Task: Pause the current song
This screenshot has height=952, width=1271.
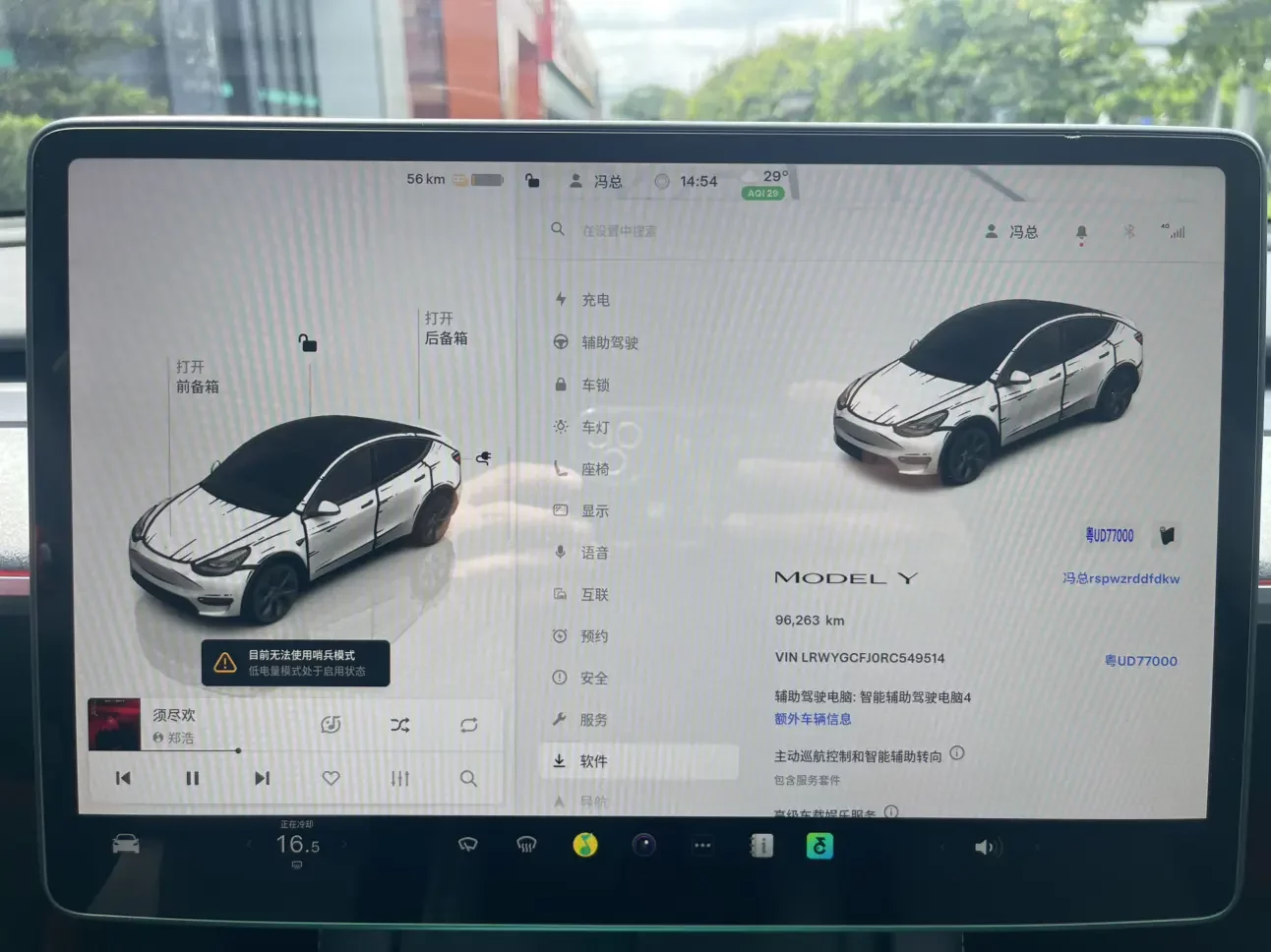Action: pyautogui.click(x=193, y=778)
